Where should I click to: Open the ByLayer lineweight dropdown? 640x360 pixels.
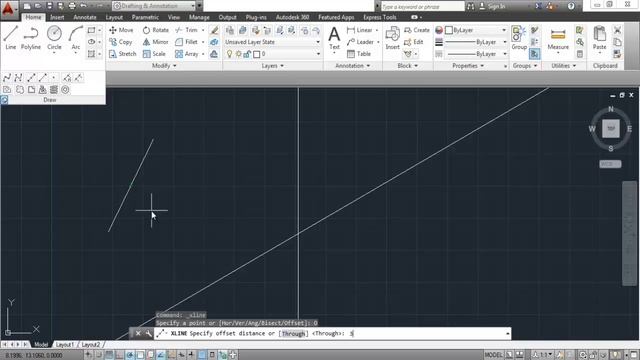504,42
